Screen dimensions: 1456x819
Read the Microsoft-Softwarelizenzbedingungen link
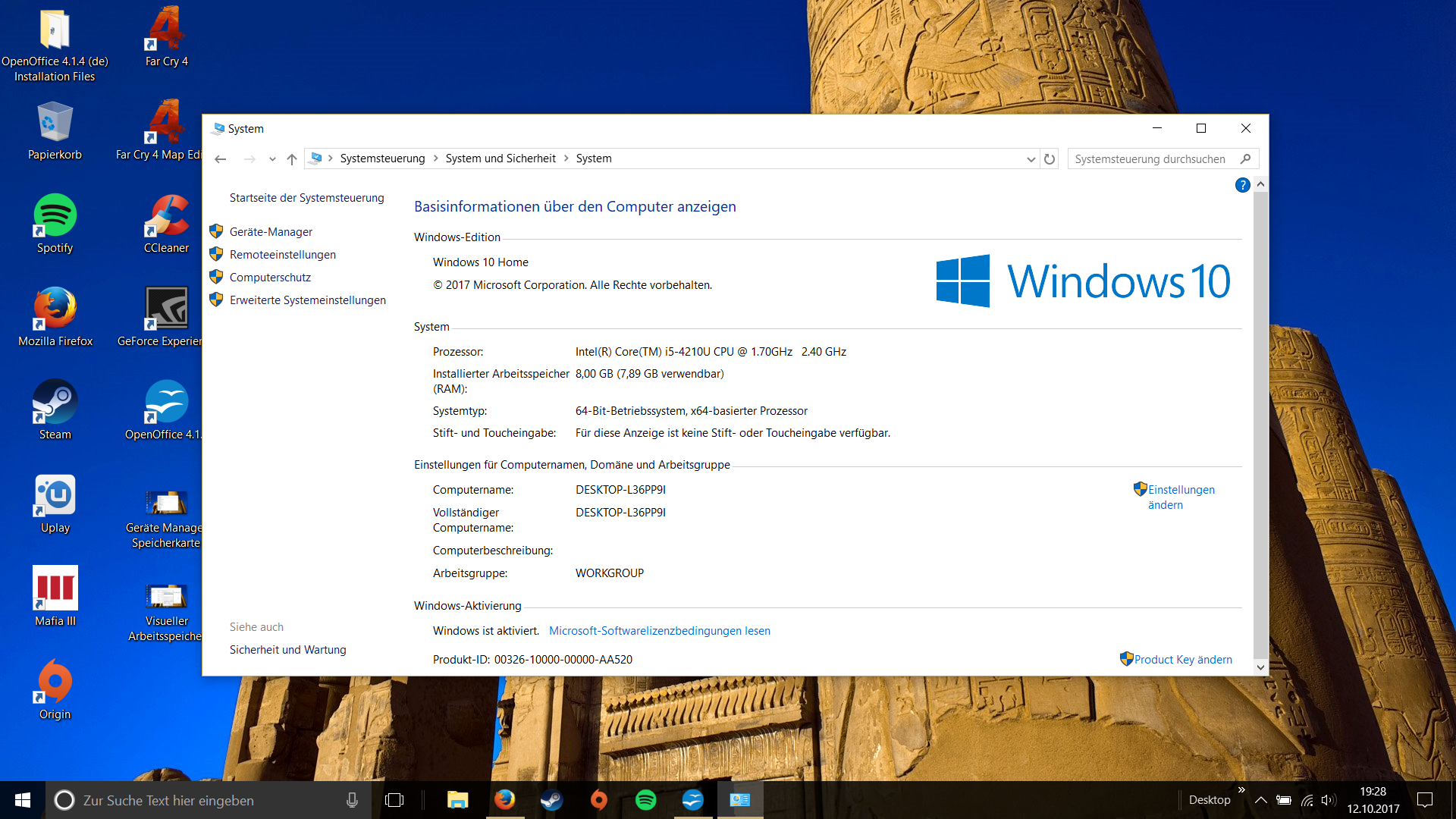click(x=659, y=631)
